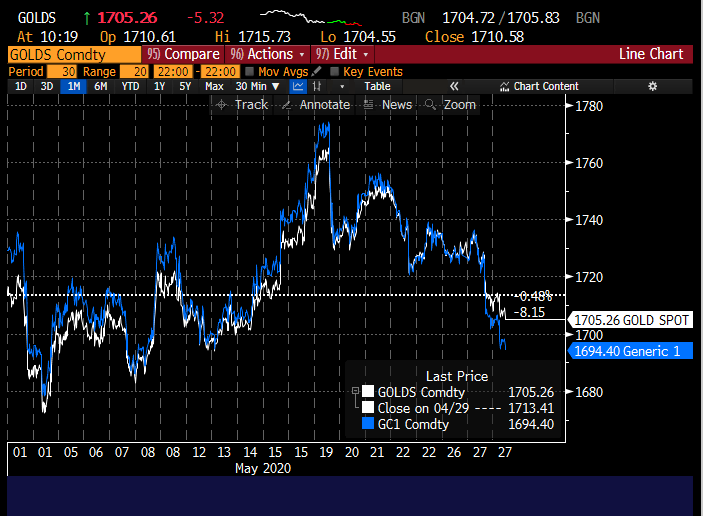Click the Close on 04/29 legend swatch
The height and width of the screenshot is (516, 703).
tap(368, 407)
